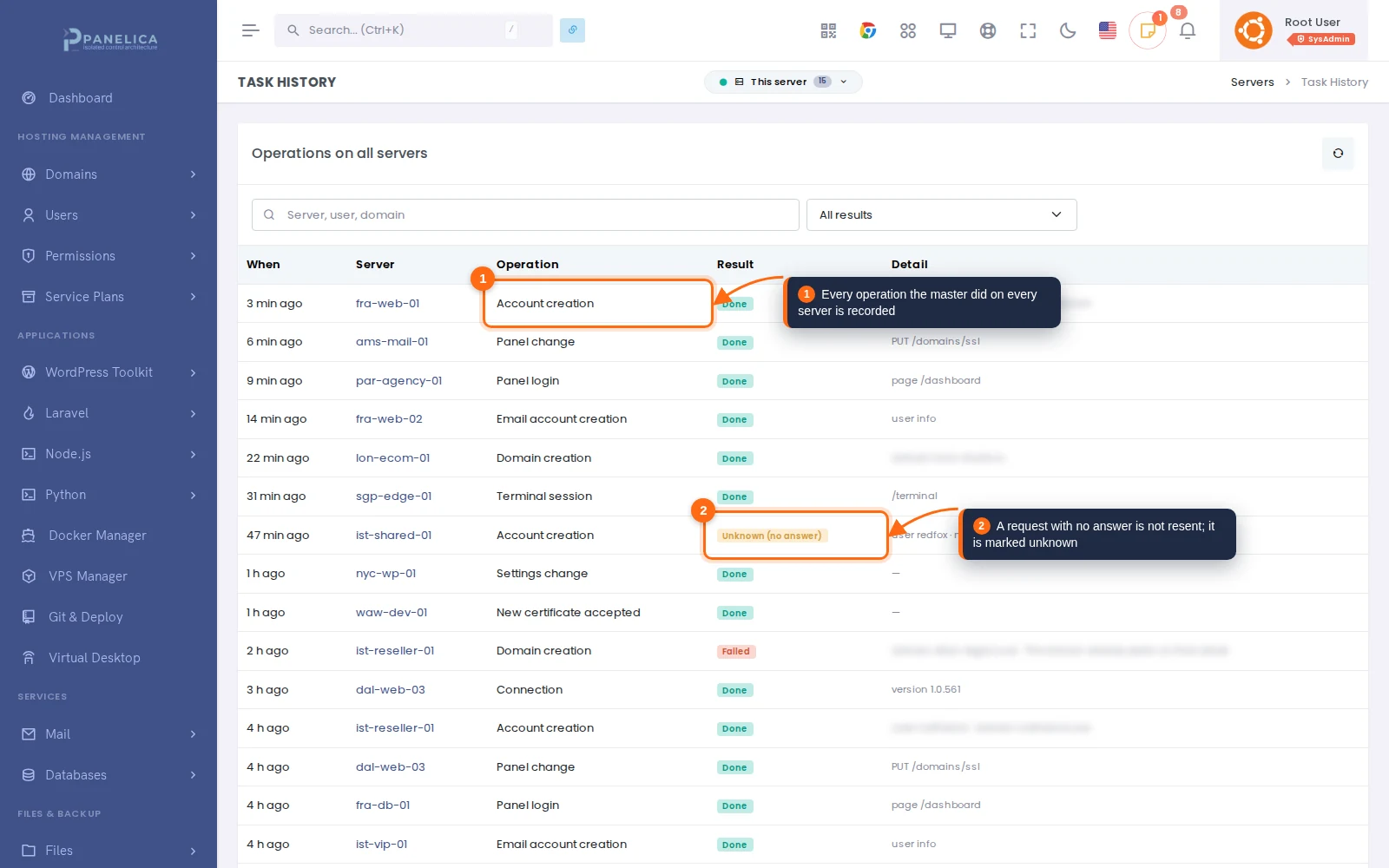1389x868 pixels.
Task: Refresh the operations list
Action: tap(1338, 154)
